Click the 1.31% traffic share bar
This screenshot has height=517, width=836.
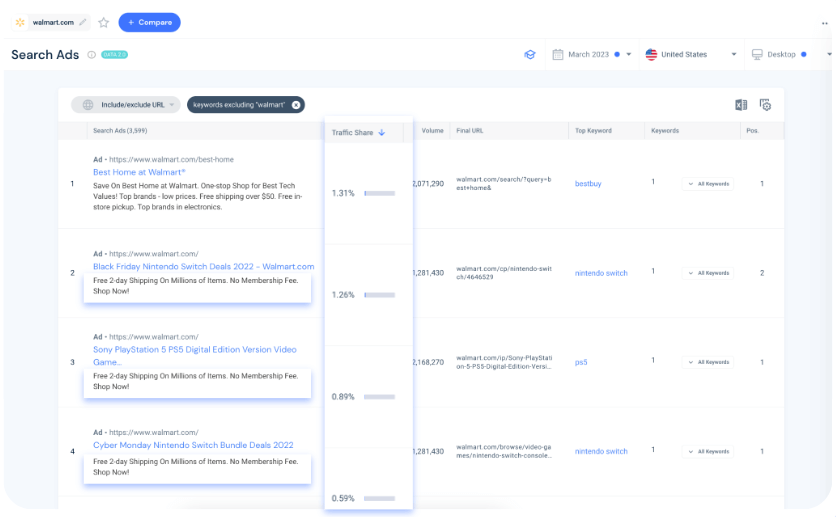(379, 193)
